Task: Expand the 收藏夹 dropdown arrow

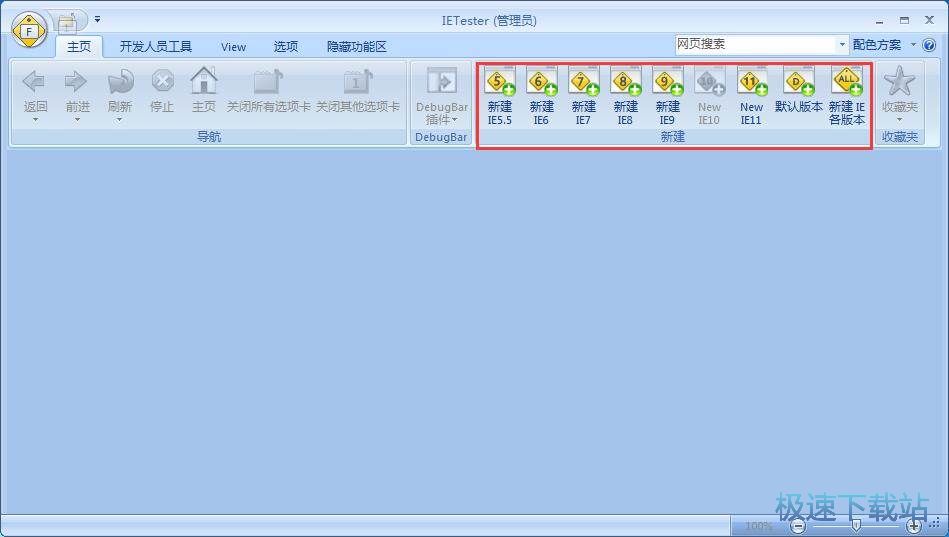Action: point(899,119)
